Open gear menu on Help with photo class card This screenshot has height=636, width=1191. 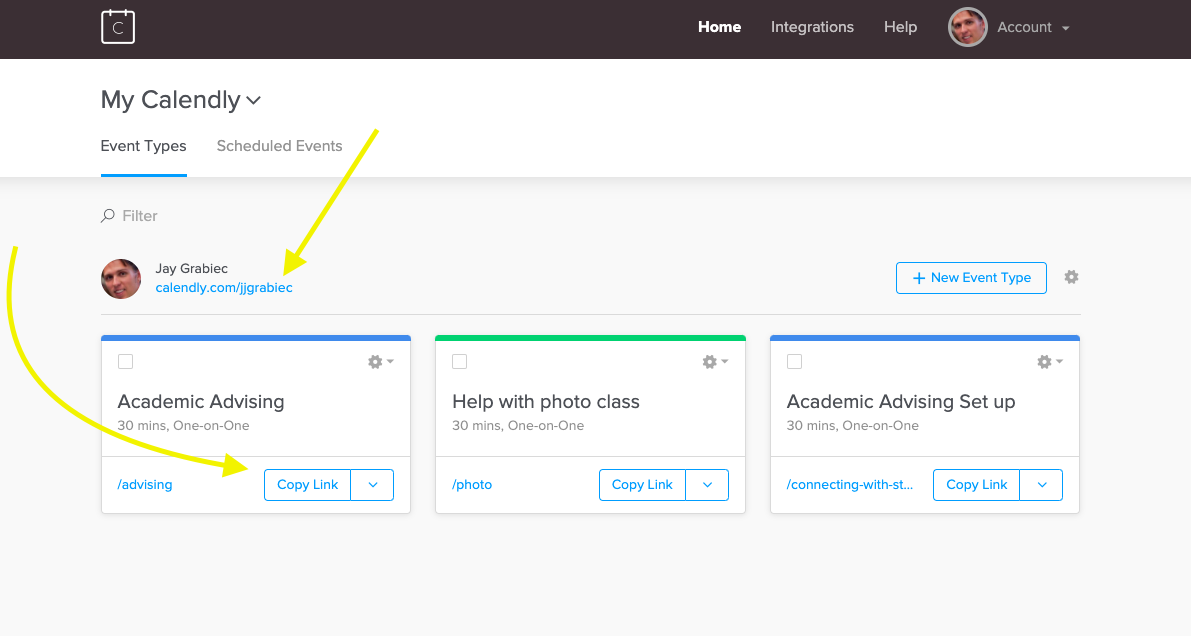[715, 362]
